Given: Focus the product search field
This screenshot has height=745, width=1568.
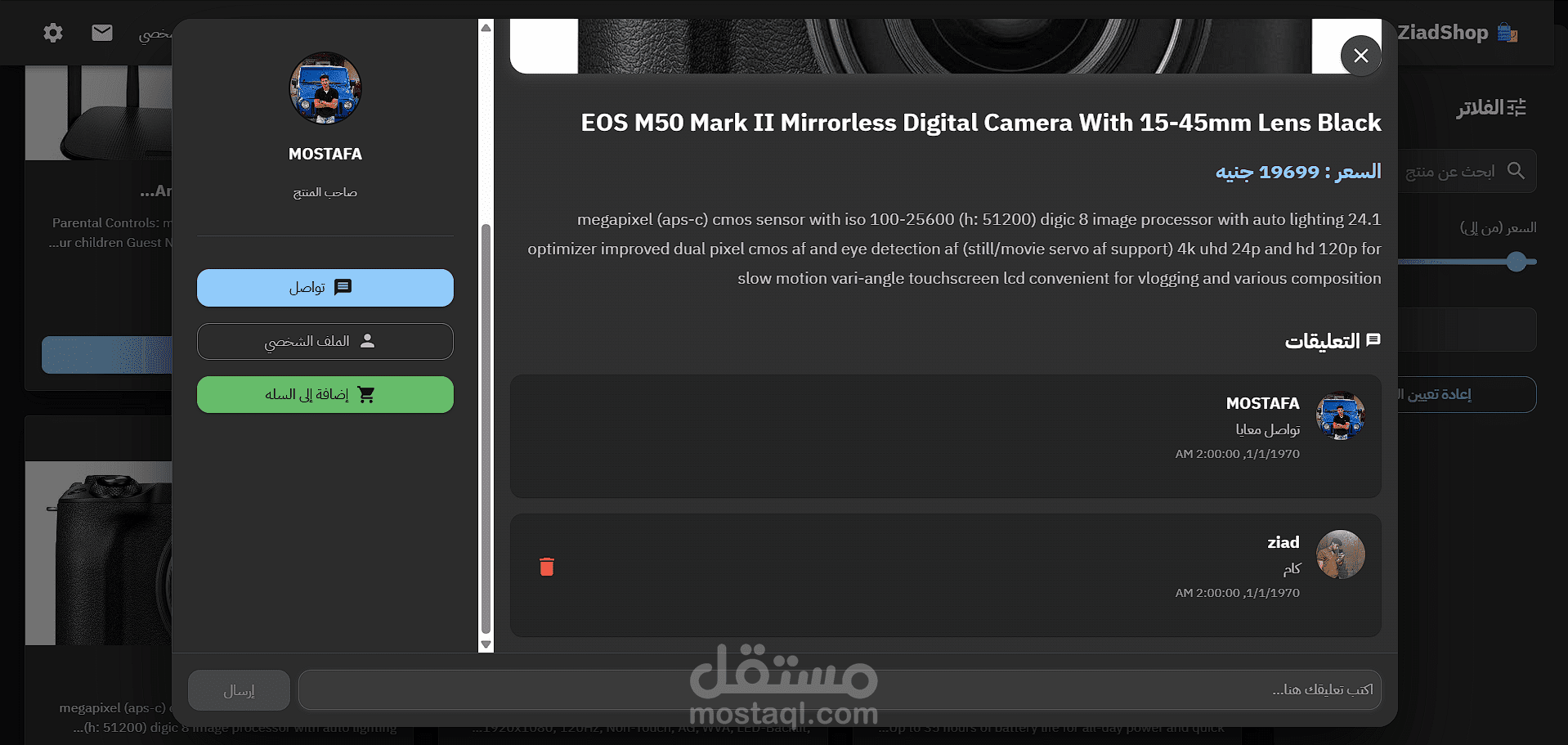Looking at the screenshot, I should point(1467,171).
